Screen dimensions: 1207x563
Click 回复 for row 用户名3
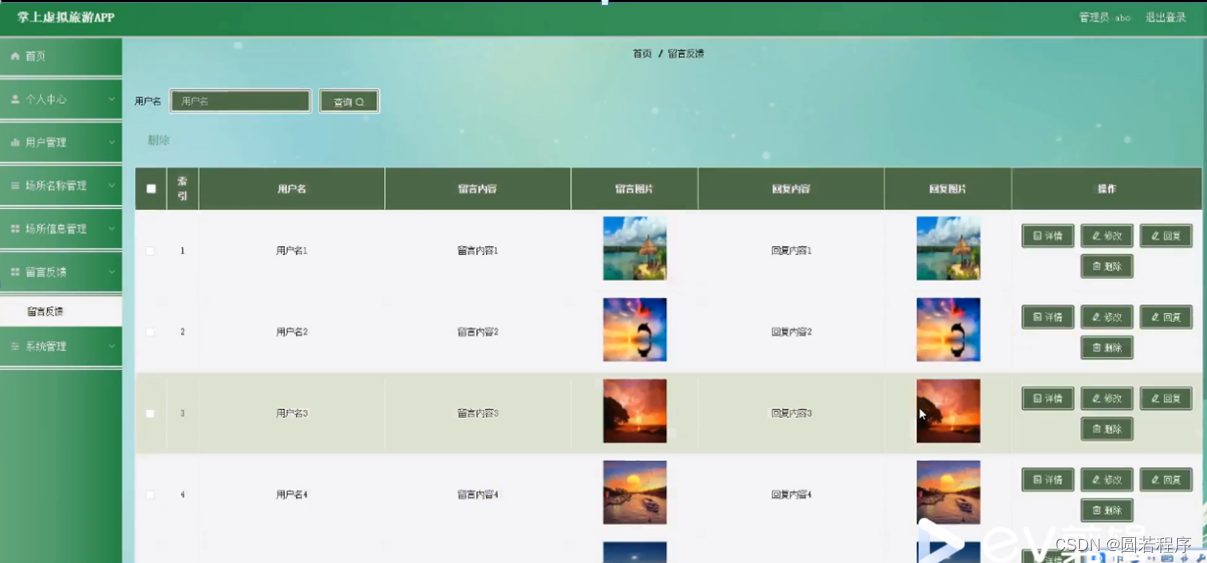pos(1166,398)
